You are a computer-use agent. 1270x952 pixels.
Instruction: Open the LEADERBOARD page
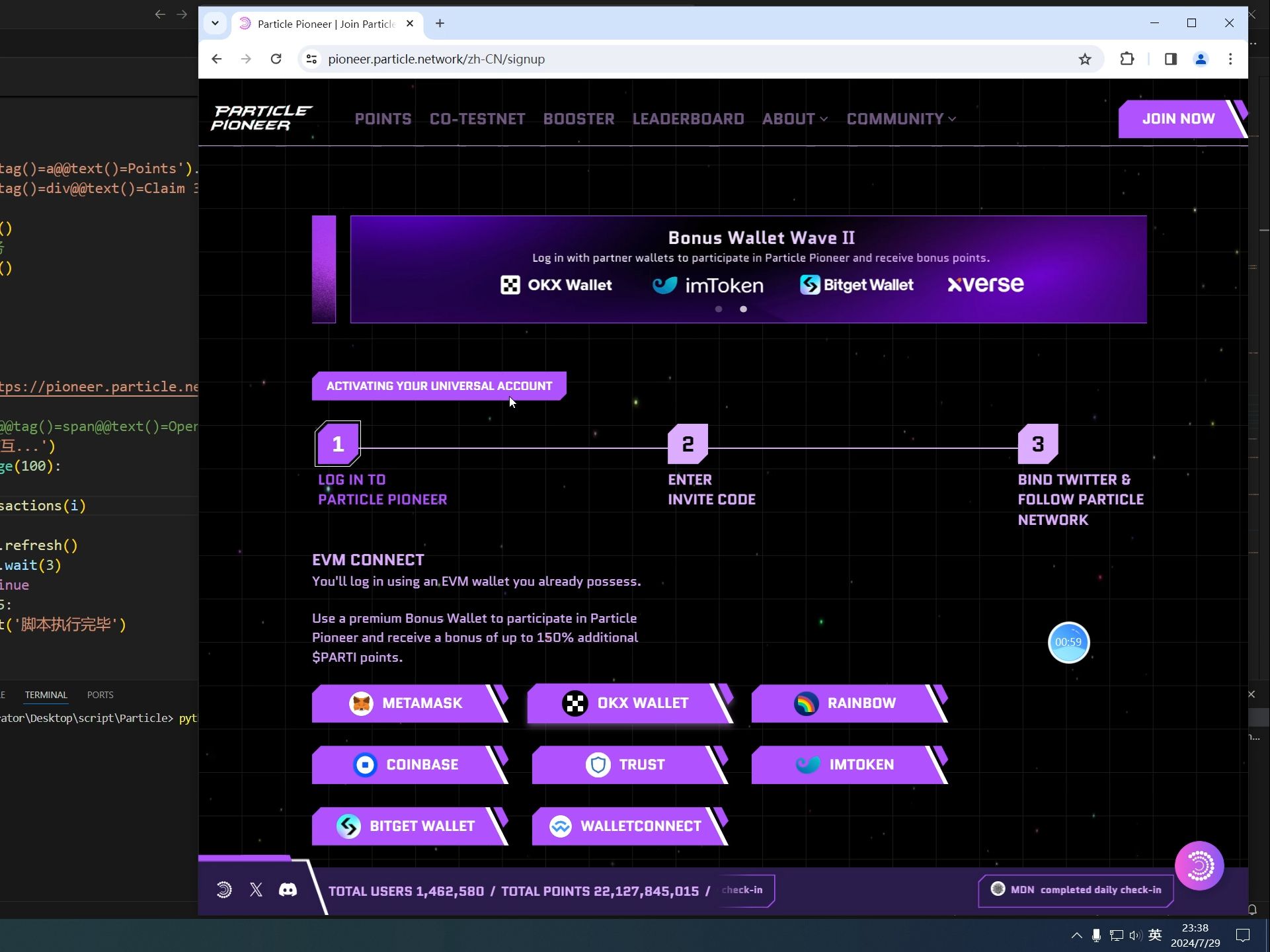(x=688, y=119)
